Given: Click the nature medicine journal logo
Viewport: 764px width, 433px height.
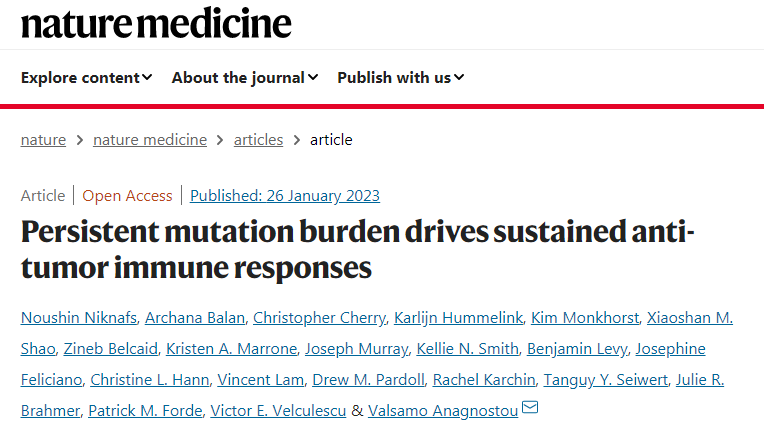Looking at the screenshot, I should (156, 22).
